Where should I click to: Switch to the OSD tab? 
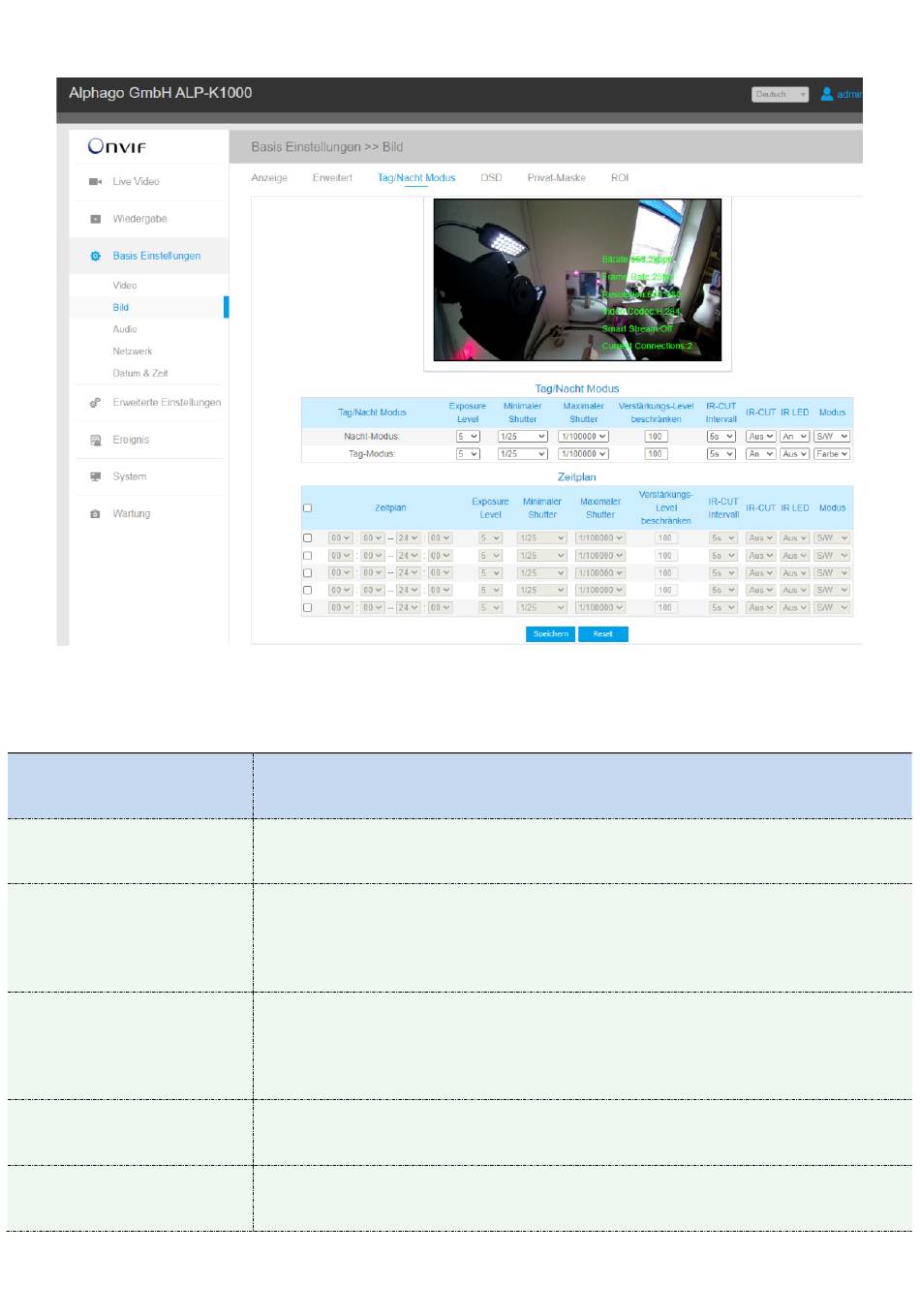click(x=491, y=177)
